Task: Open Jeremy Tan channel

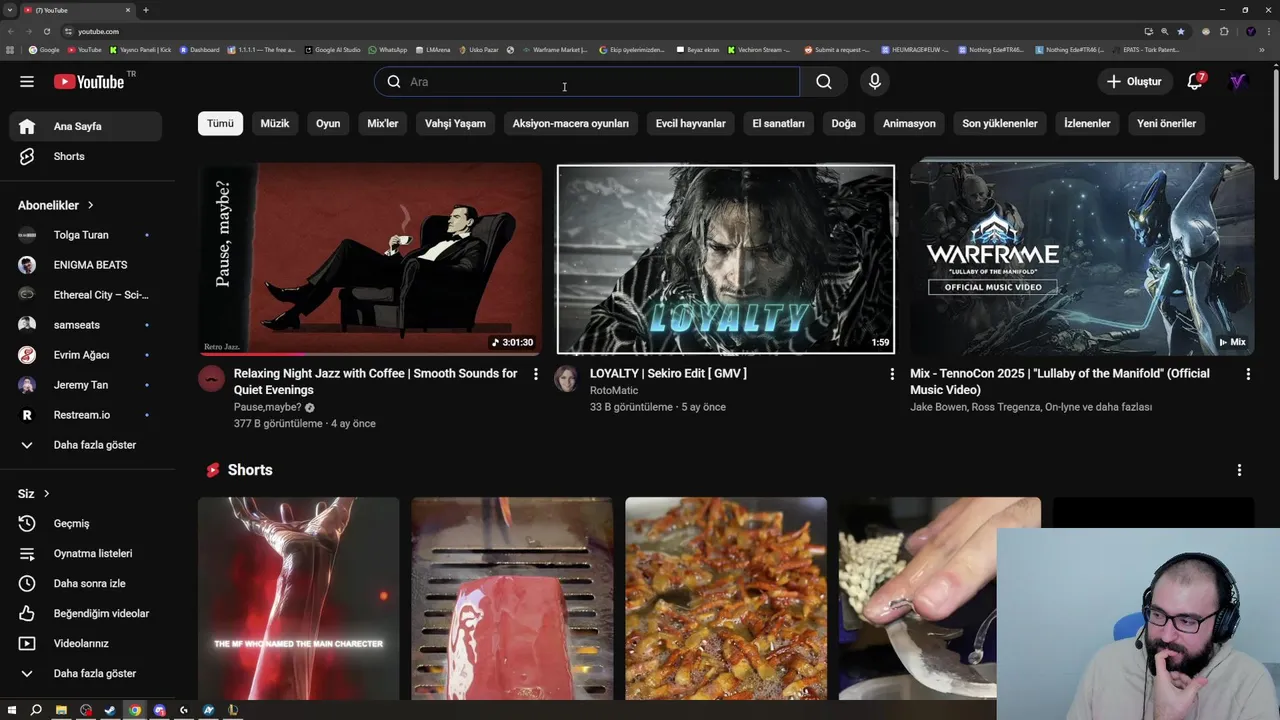Action: [85, 385]
